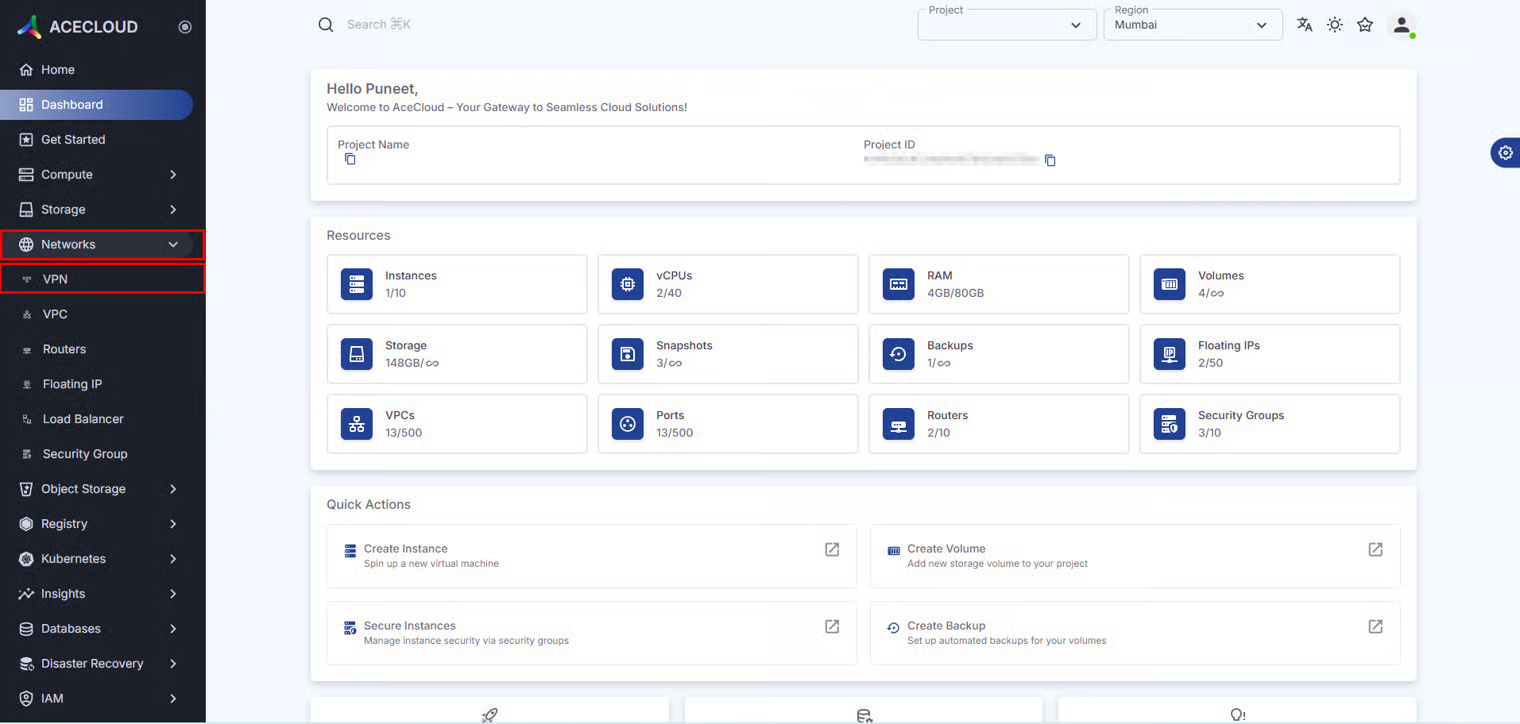Image resolution: width=1520 pixels, height=724 pixels.
Task: Open the Floating IPs resource card
Action: [x=1269, y=354]
